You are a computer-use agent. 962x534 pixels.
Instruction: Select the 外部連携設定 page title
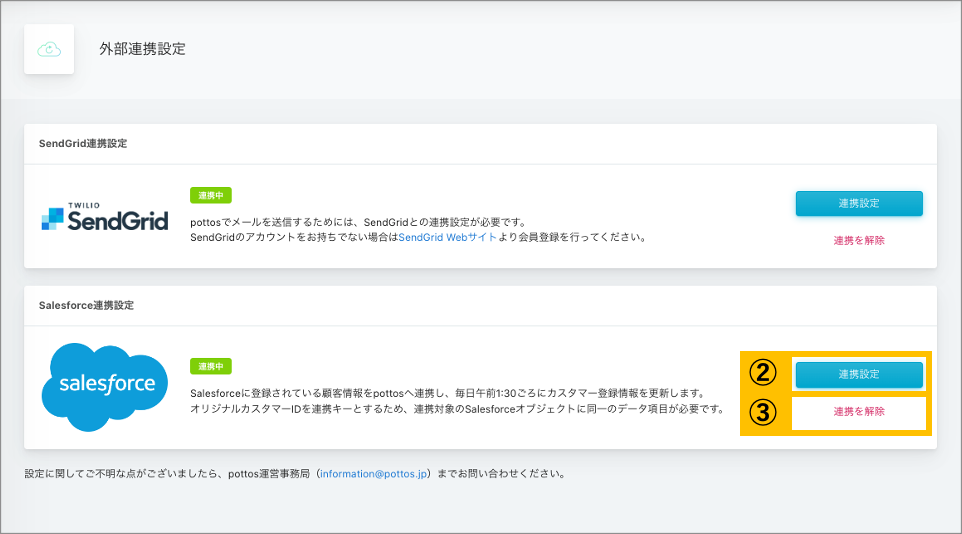coord(142,49)
